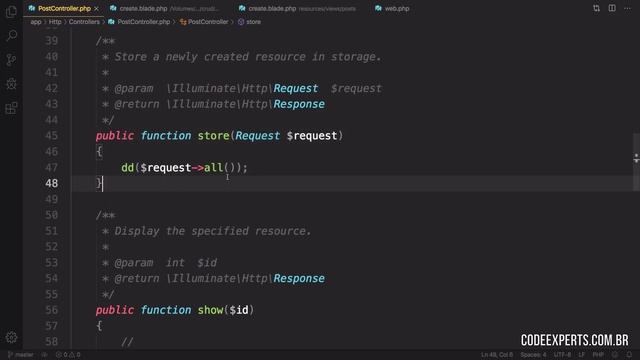Switch to the first create.blade.php tab
640x360 pixels.
click(x=164, y=9)
